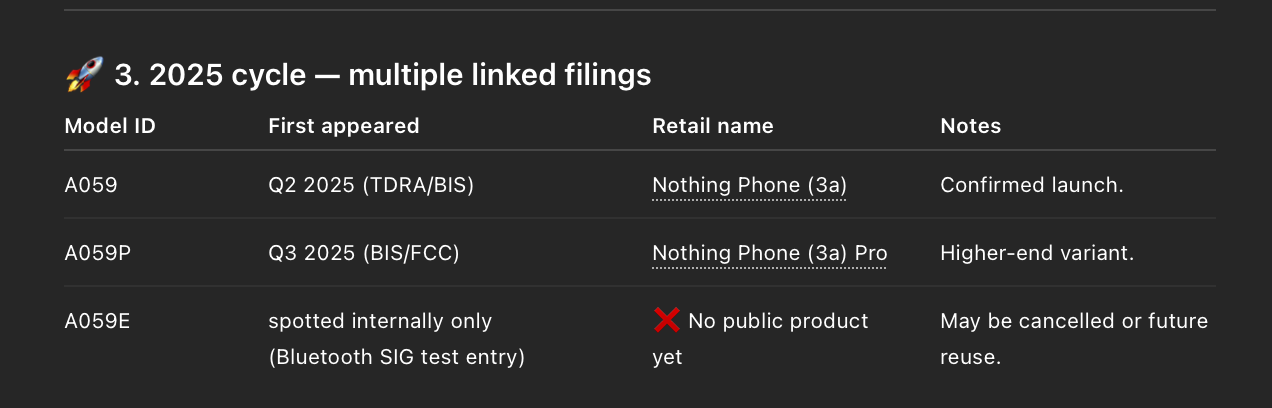
Task: Select the "Higher-end variant." note
Action: click(1037, 254)
